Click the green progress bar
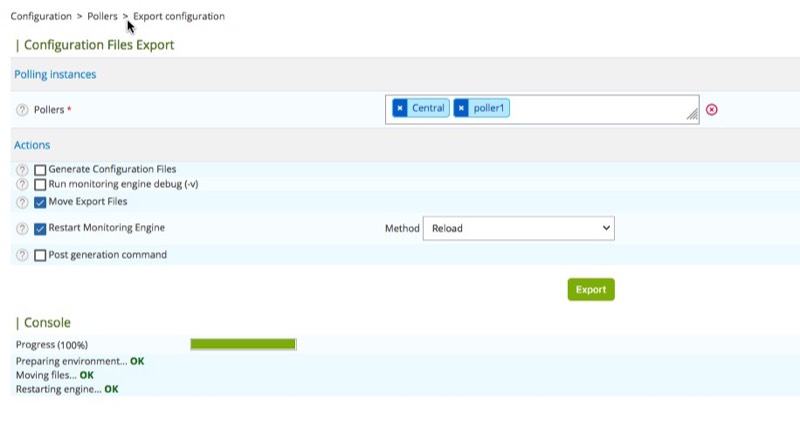This screenshot has height=434, width=800. (x=243, y=344)
